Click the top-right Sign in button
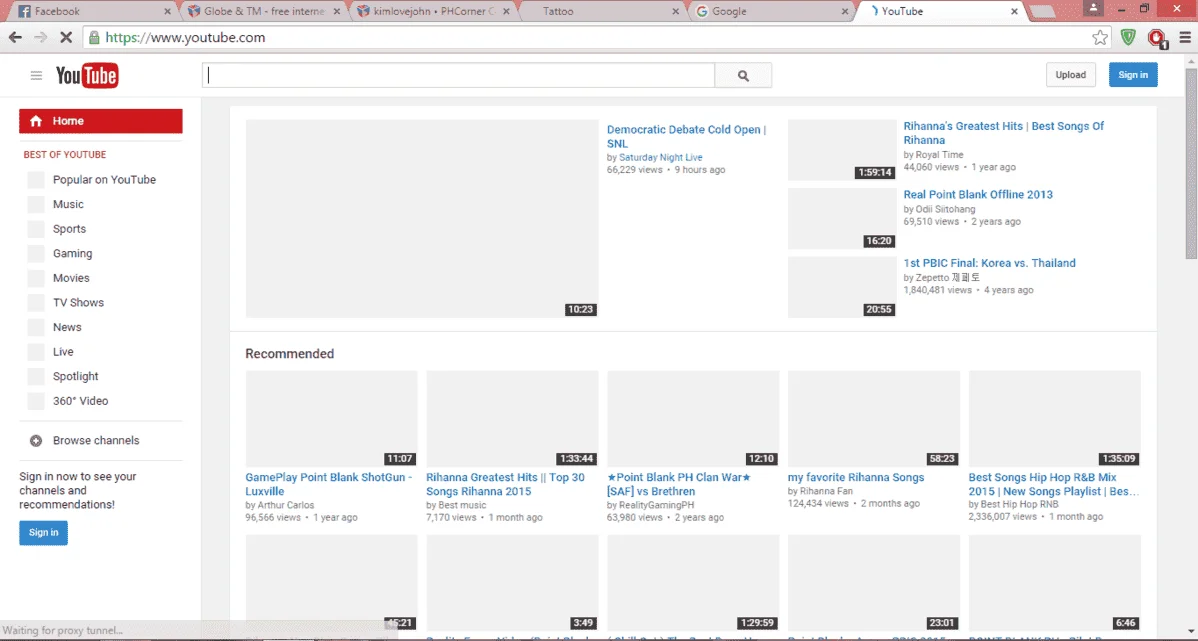The image size is (1198, 641). click(1133, 75)
